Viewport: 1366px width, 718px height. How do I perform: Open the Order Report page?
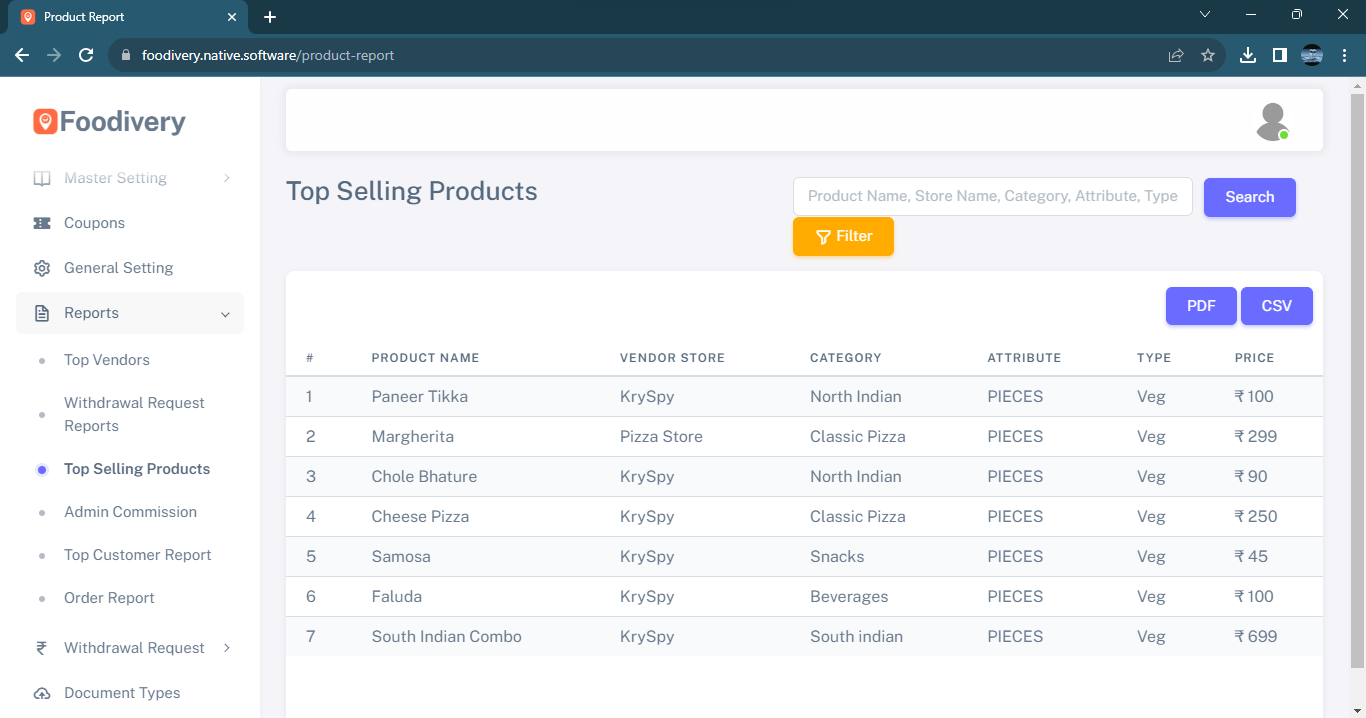pyautogui.click(x=109, y=598)
